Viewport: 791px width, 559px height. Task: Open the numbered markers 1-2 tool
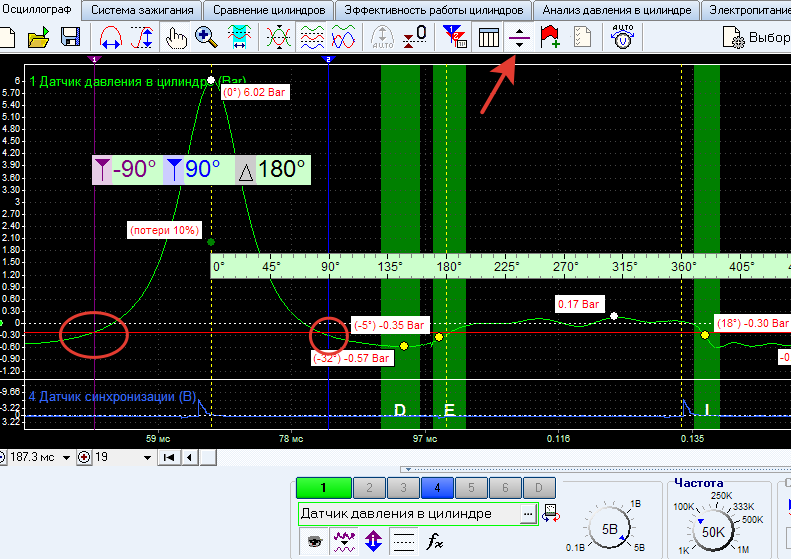click(455, 37)
